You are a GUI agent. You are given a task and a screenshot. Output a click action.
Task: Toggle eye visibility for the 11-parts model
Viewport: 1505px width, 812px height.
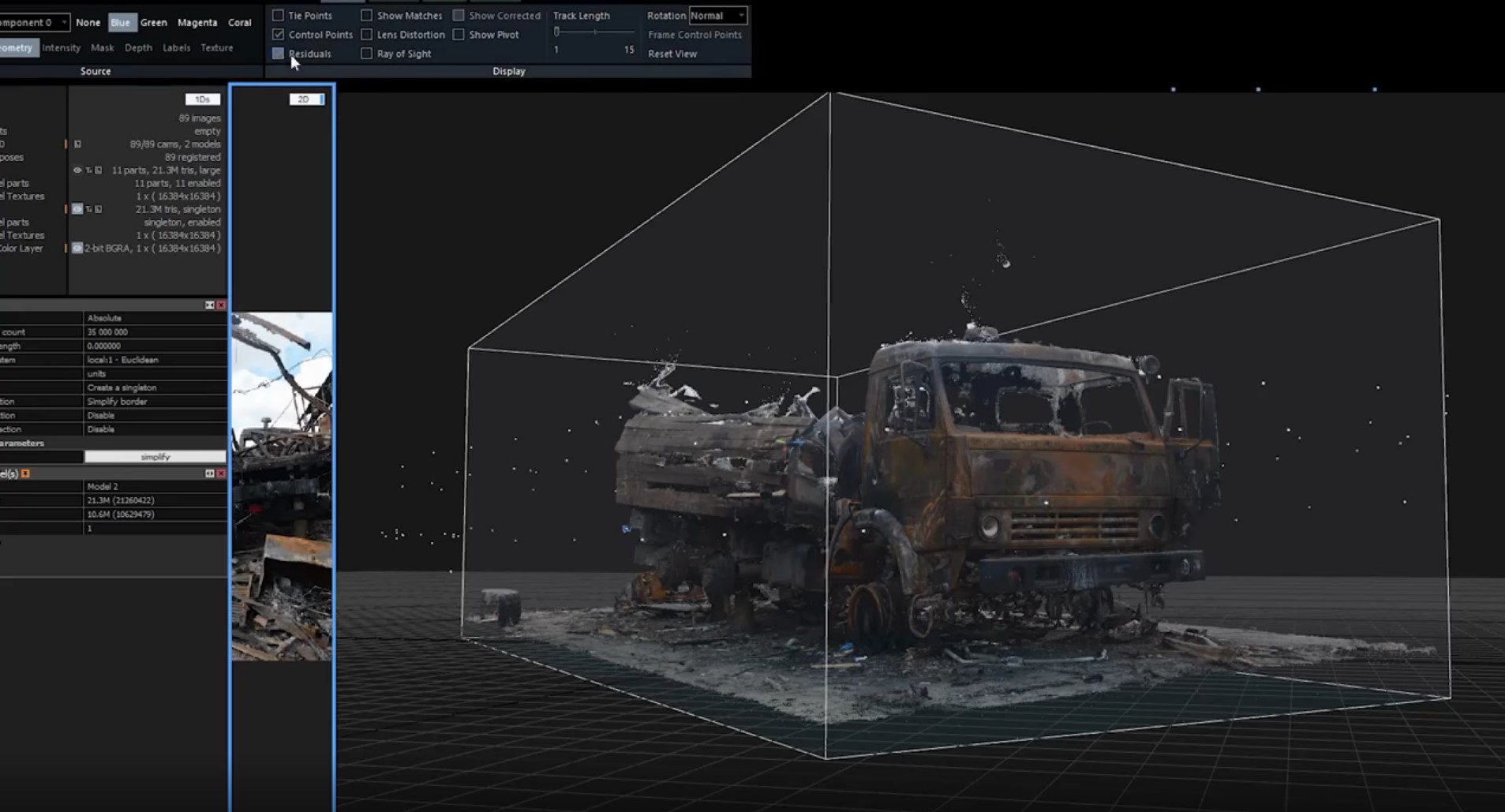point(77,170)
